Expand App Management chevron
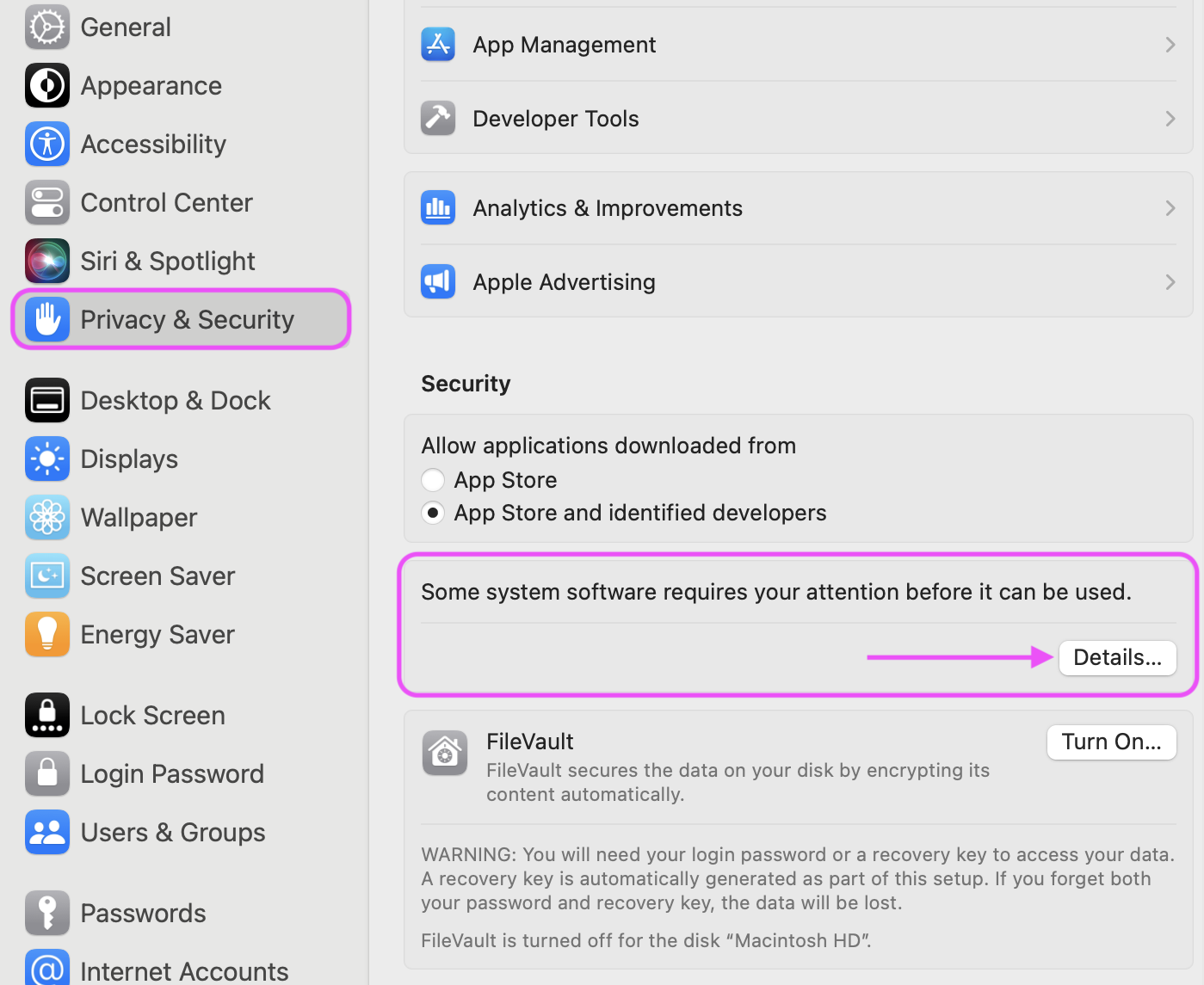Screen dimensions: 1204x985 1170,45
